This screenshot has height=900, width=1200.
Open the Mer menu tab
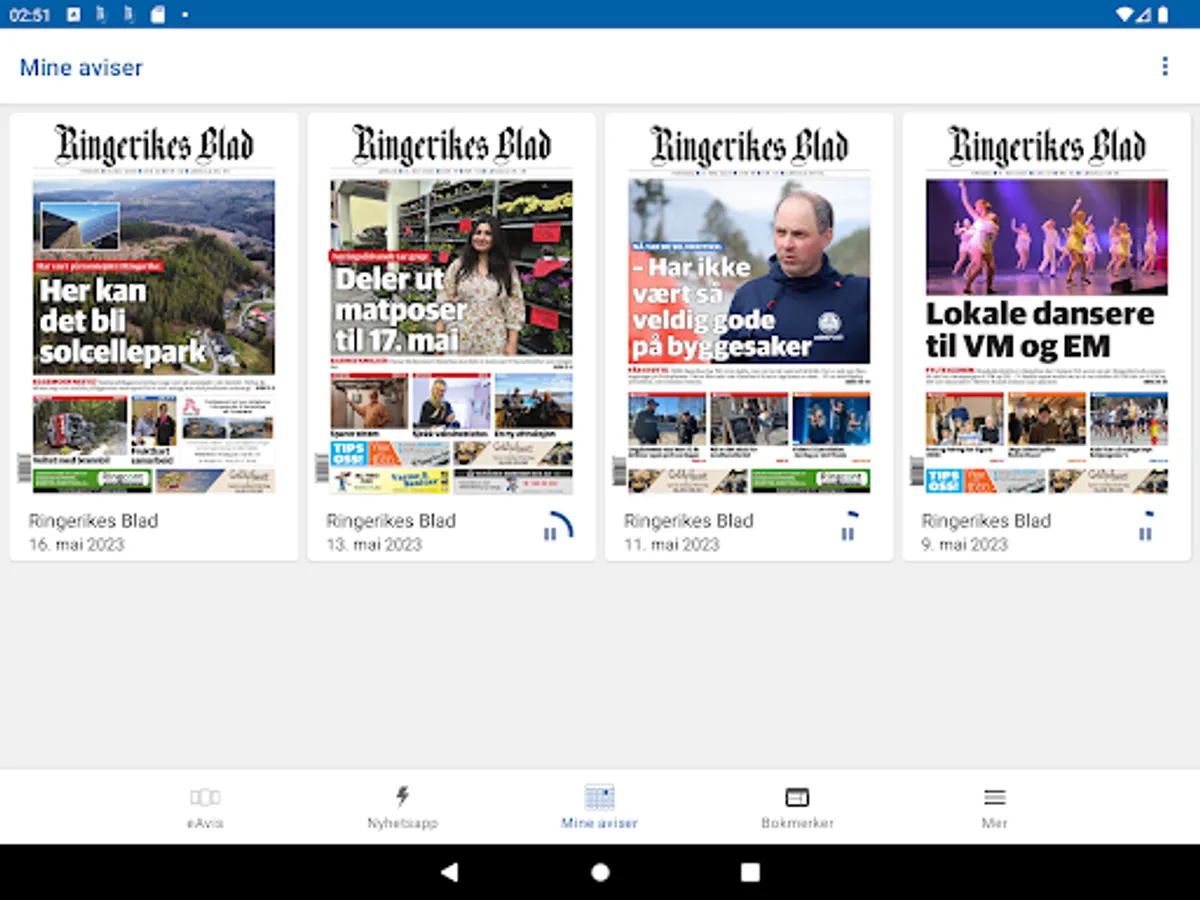(x=994, y=808)
